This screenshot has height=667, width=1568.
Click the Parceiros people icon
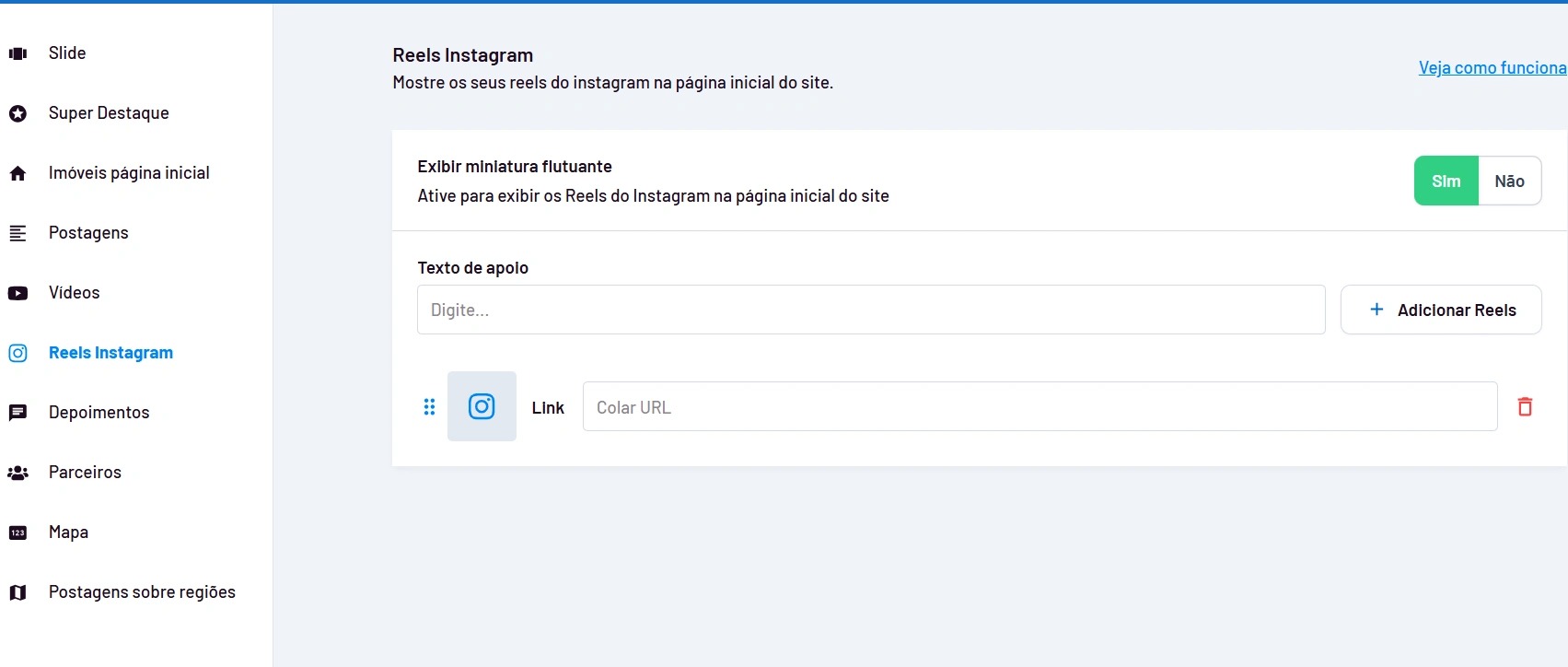17,473
